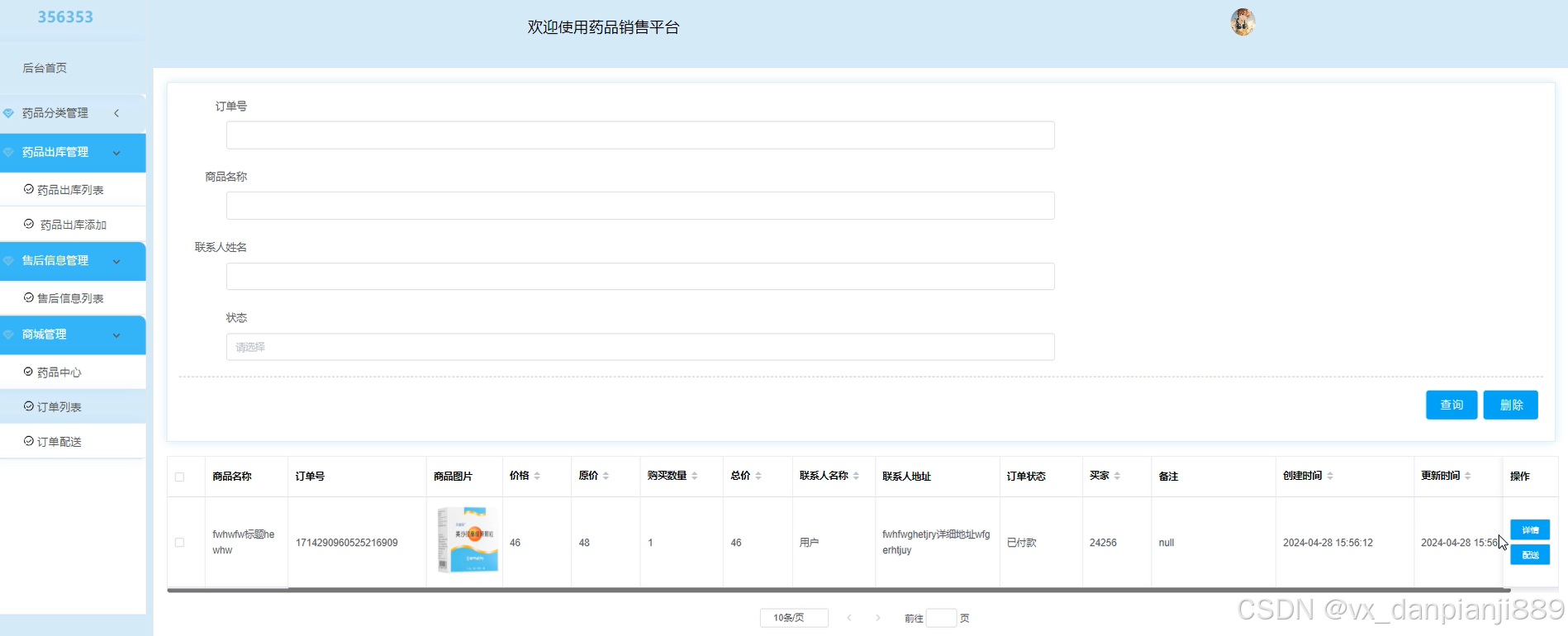This screenshot has height=636, width=1568.
Task: Open the 药品出库列表 menu item
Action: pos(73,189)
